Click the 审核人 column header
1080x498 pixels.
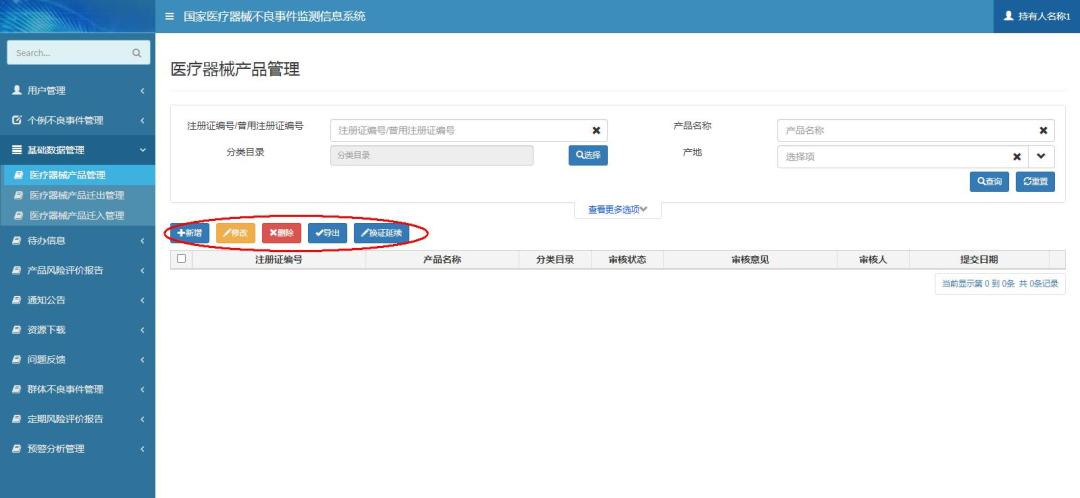873,260
